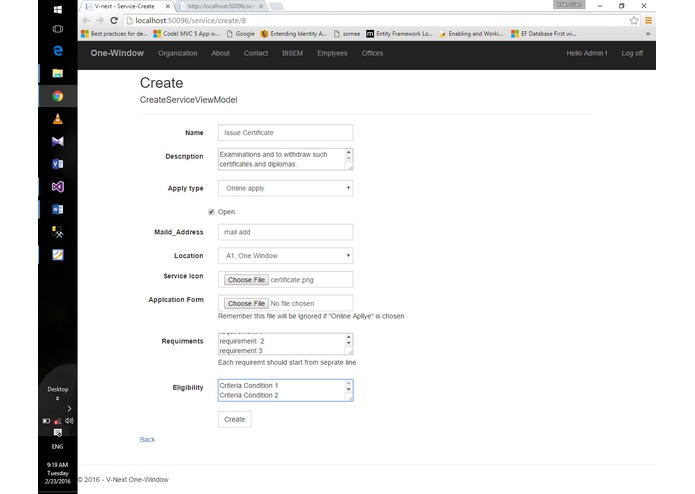The height and width of the screenshot is (494, 695).
Task: Open Visual Studio purple taskbar icon
Action: [58, 187]
